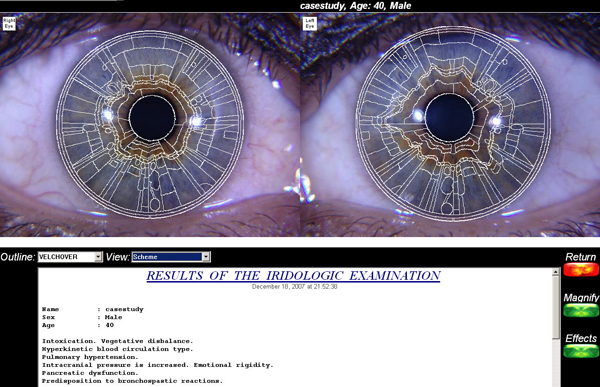The height and width of the screenshot is (387, 600).
Task: Click the 'casestudy, Age: 40, Male' title text
Action: point(355,6)
